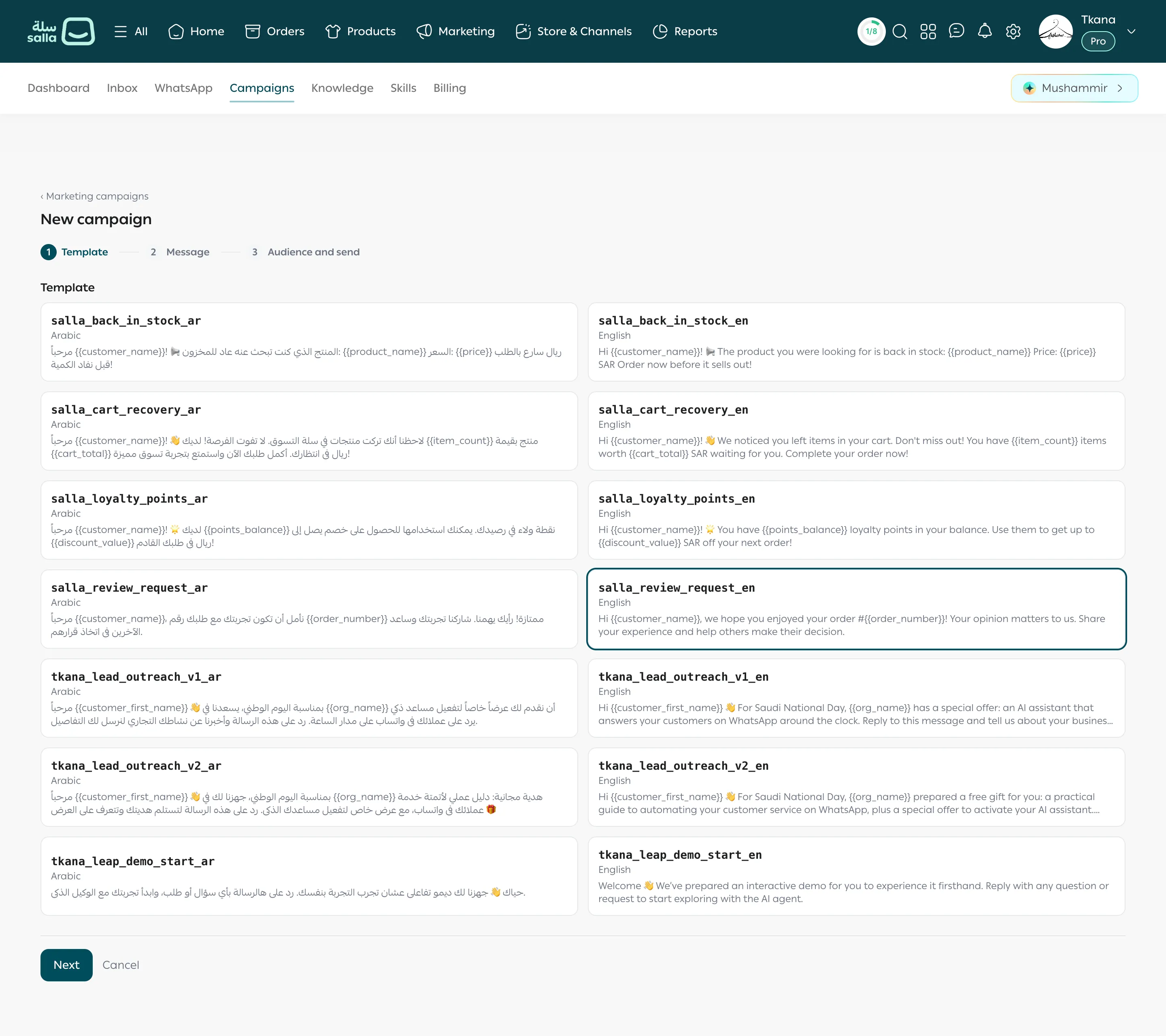
Task: Open the Mushammir button
Action: click(x=1074, y=88)
